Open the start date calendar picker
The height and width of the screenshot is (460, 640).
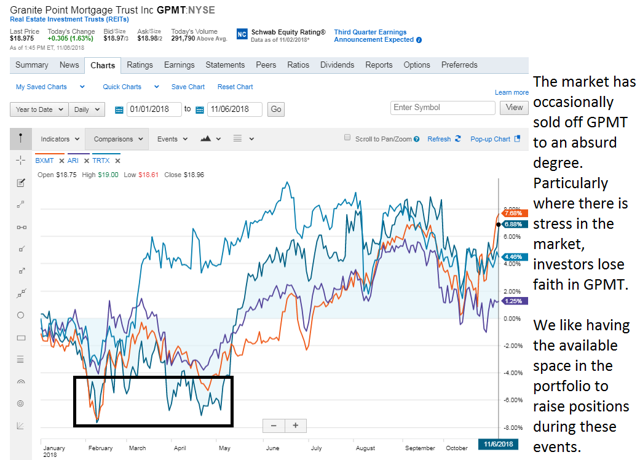[x=119, y=110]
